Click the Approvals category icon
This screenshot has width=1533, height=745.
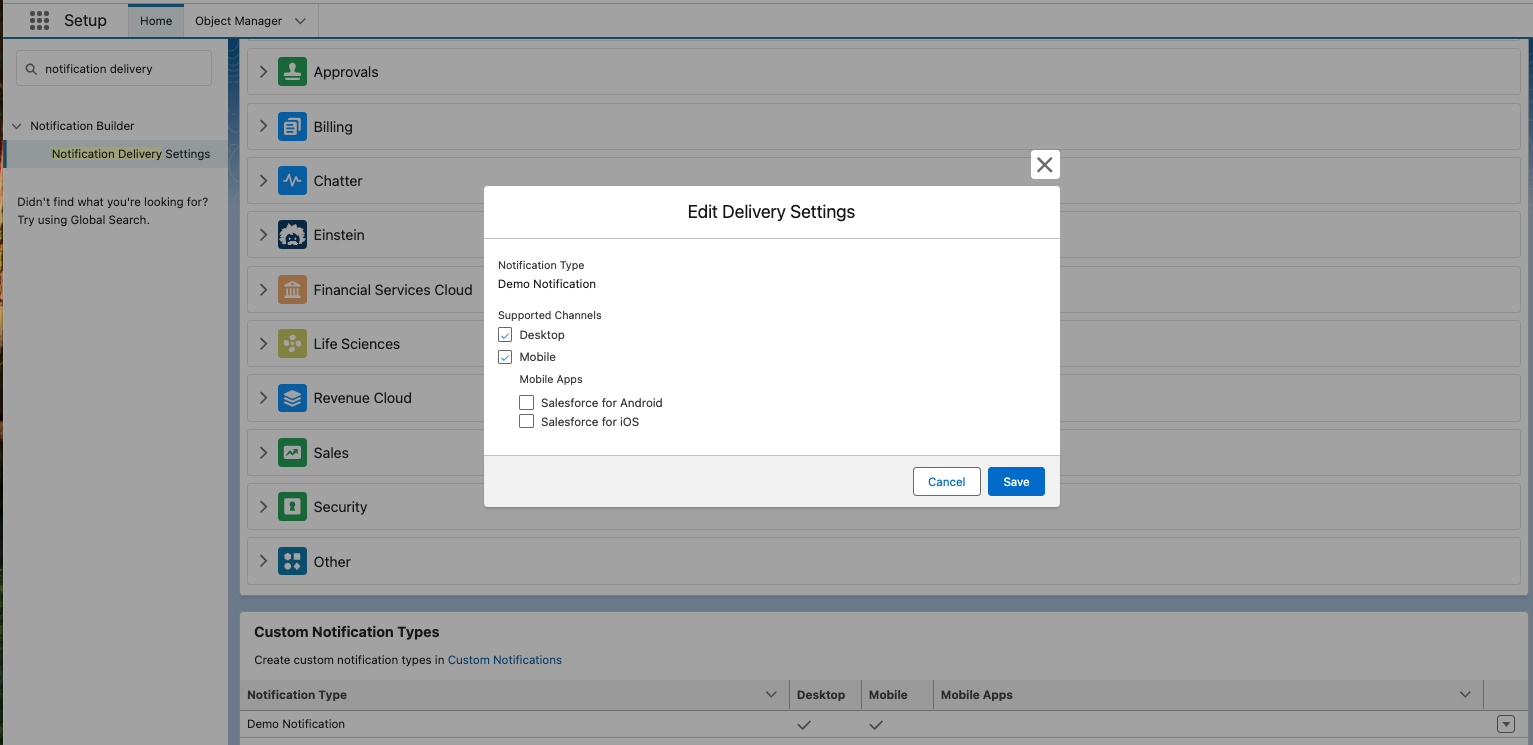[x=291, y=71]
